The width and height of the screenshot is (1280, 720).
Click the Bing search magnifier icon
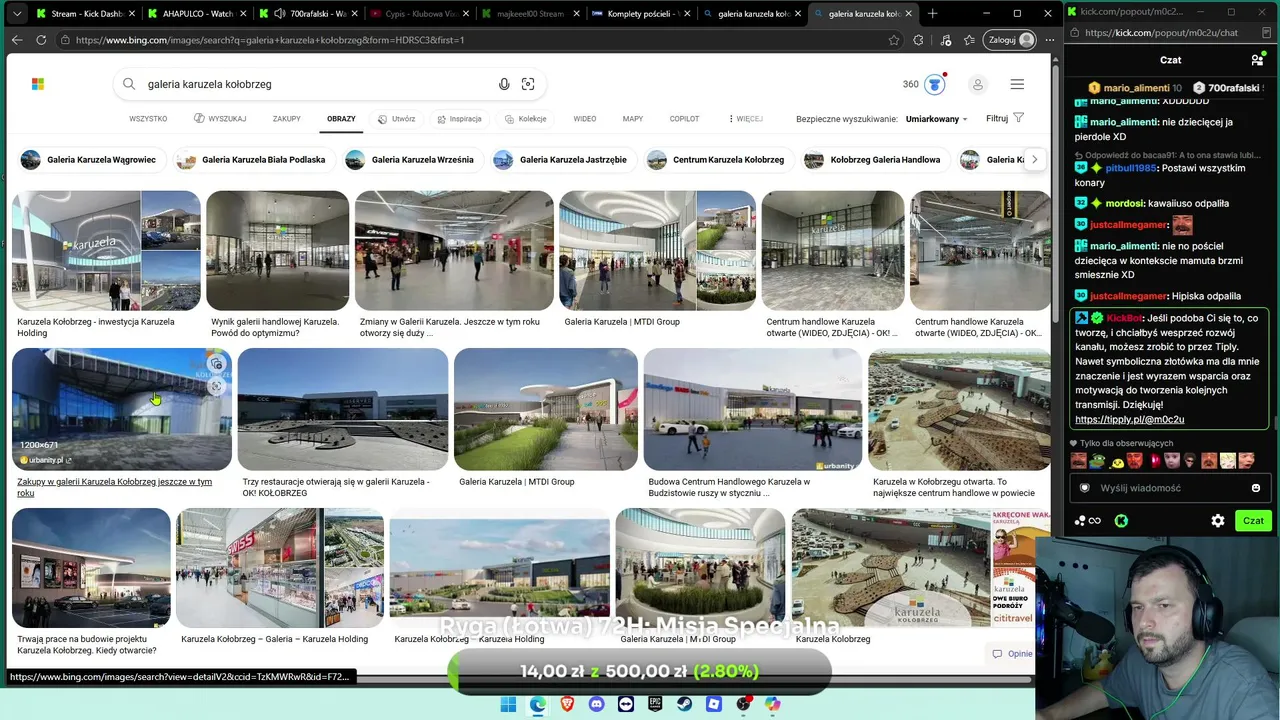click(129, 84)
